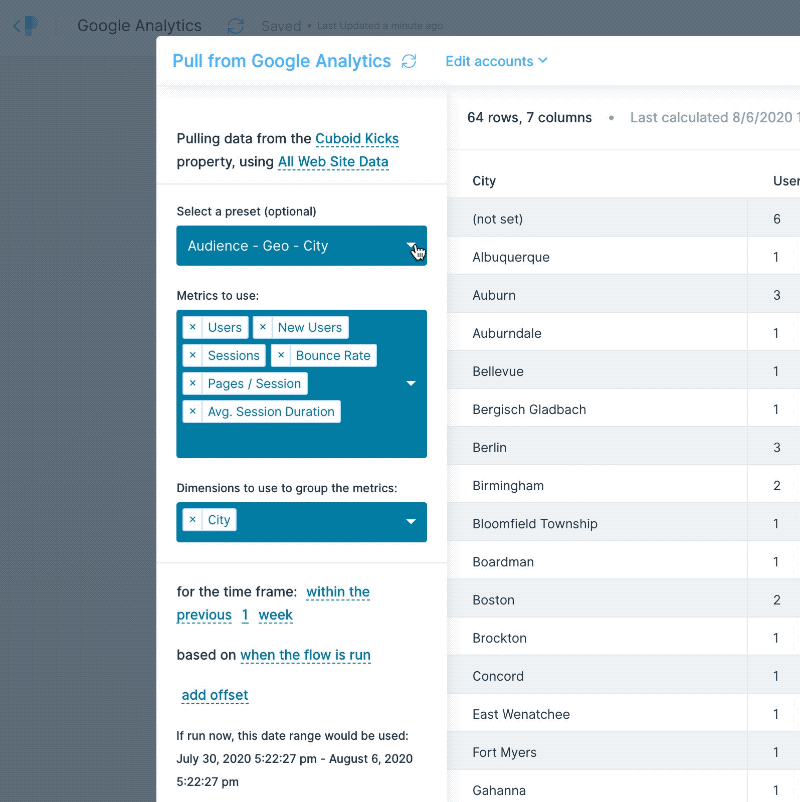Change the time frame unit week
Viewport: 800px width, 802px height.
[x=275, y=615]
